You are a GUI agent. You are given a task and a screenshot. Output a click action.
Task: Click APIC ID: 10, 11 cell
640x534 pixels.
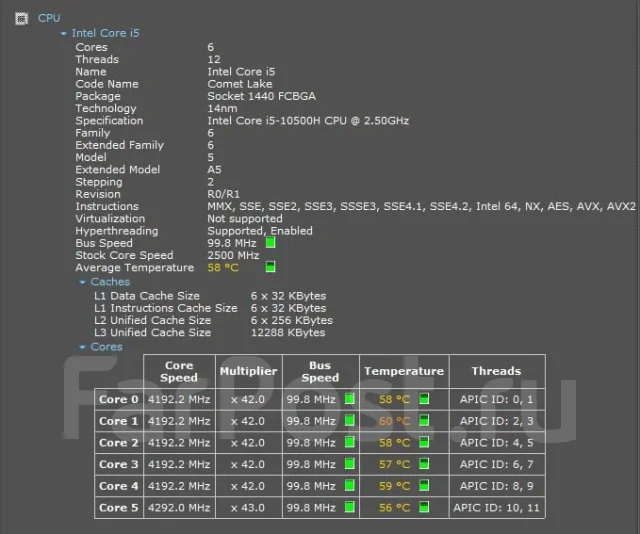(x=497, y=507)
